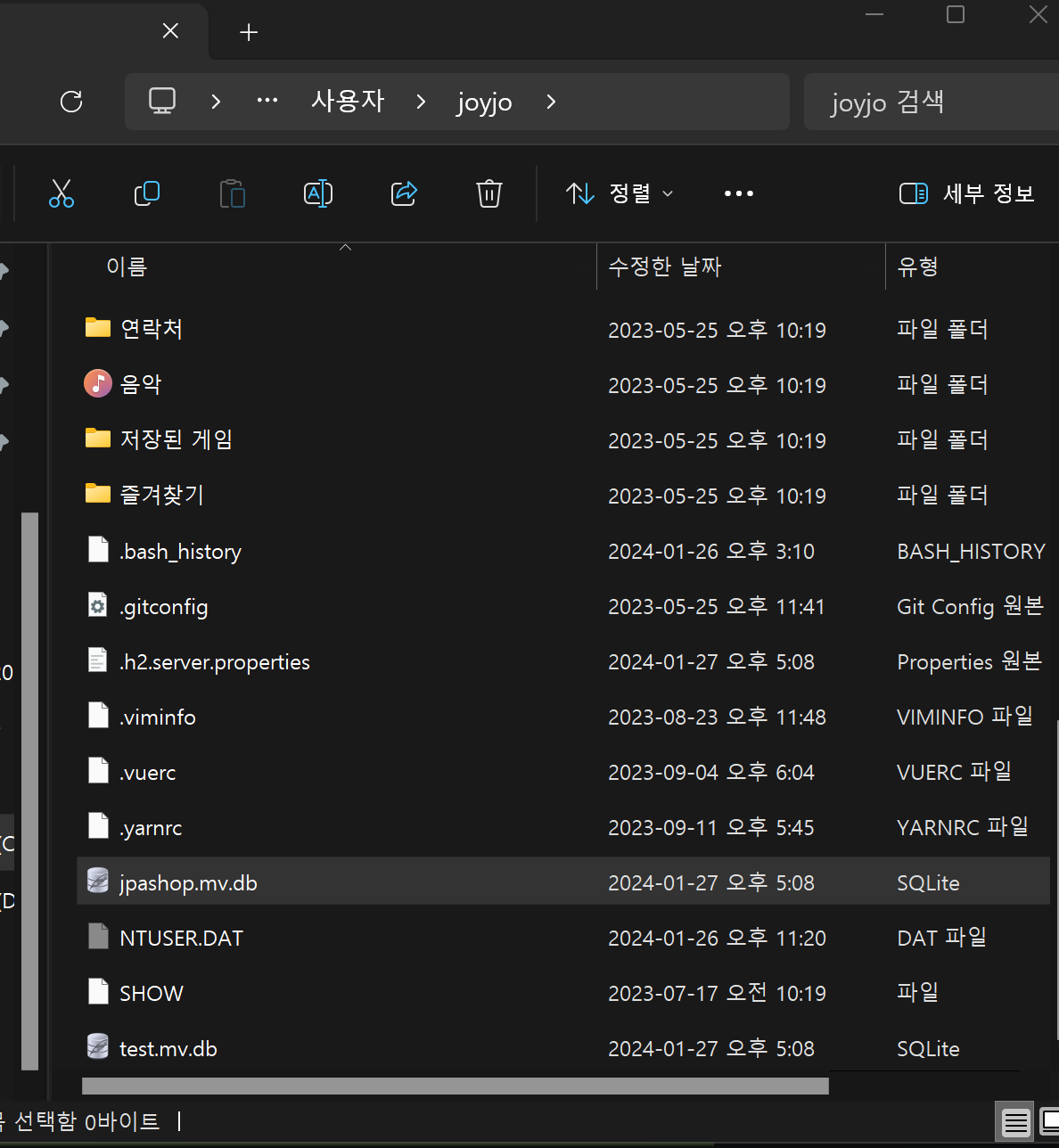Click the Cut scissors icon
1059x1148 pixels.
point(62,193)
